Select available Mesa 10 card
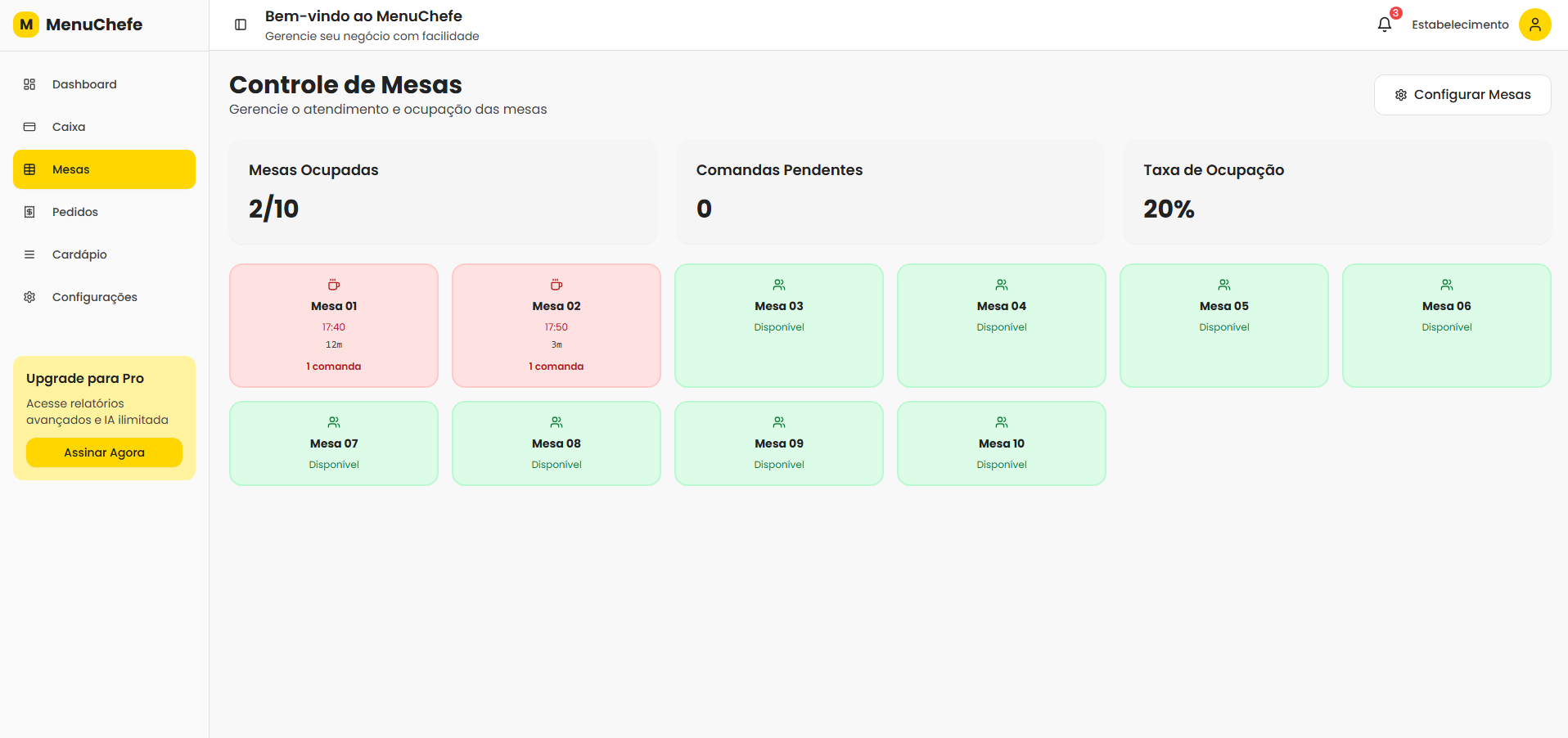Image resolution: width=1568 pixels, height=738 pixels. 1001,443
